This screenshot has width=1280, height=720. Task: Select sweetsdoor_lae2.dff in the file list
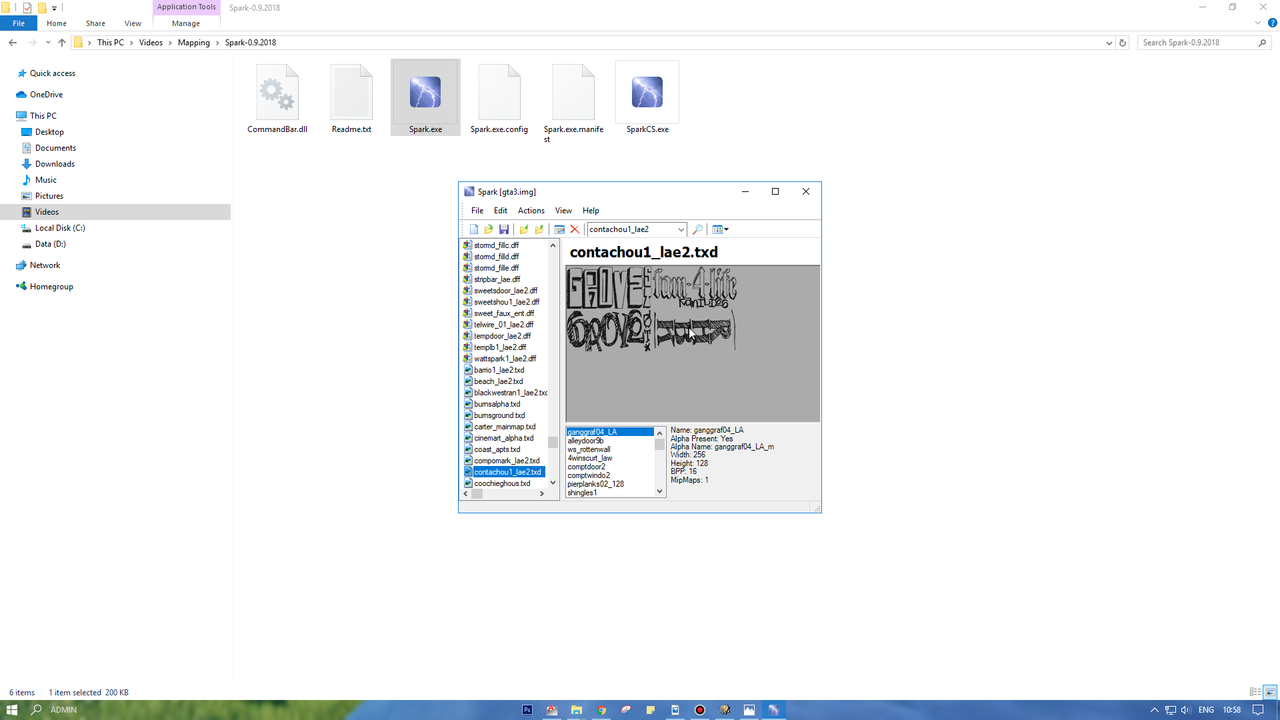(x=505, y=291)
